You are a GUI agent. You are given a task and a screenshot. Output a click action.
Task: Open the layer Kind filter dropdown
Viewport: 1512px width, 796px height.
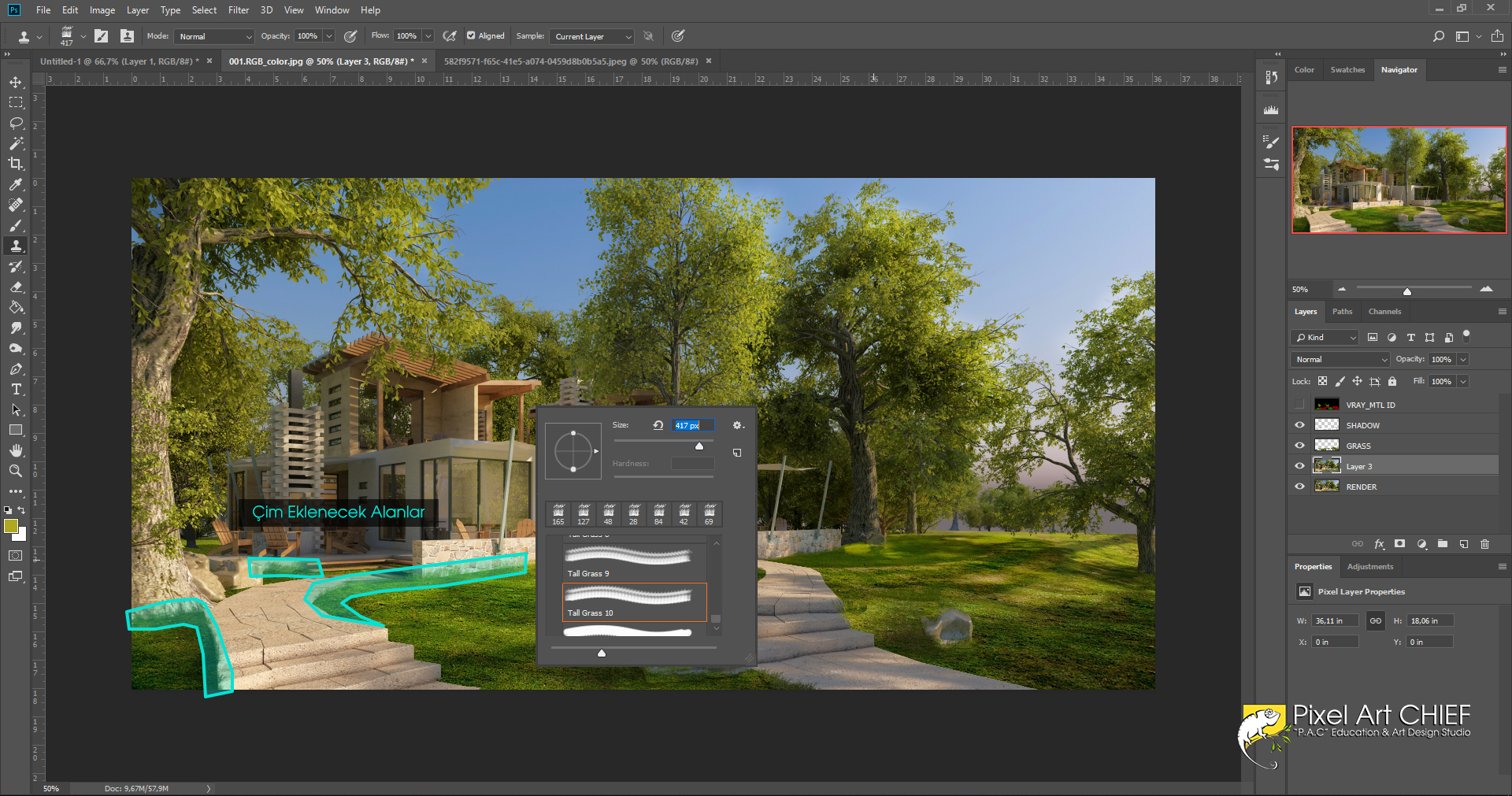[x=1325, y=337]
